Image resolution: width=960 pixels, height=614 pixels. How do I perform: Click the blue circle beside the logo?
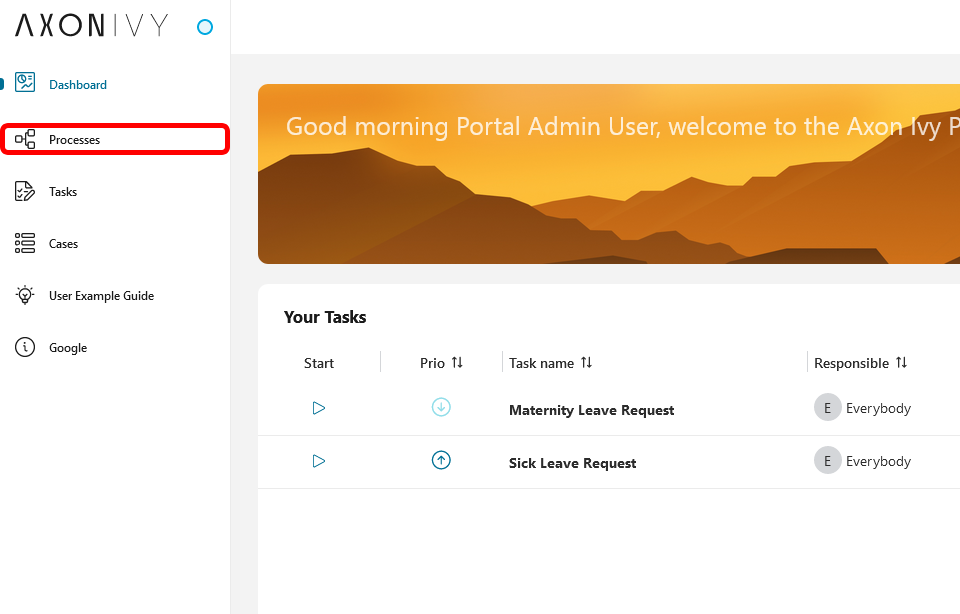pyautogui.click(x=205, y=27)
